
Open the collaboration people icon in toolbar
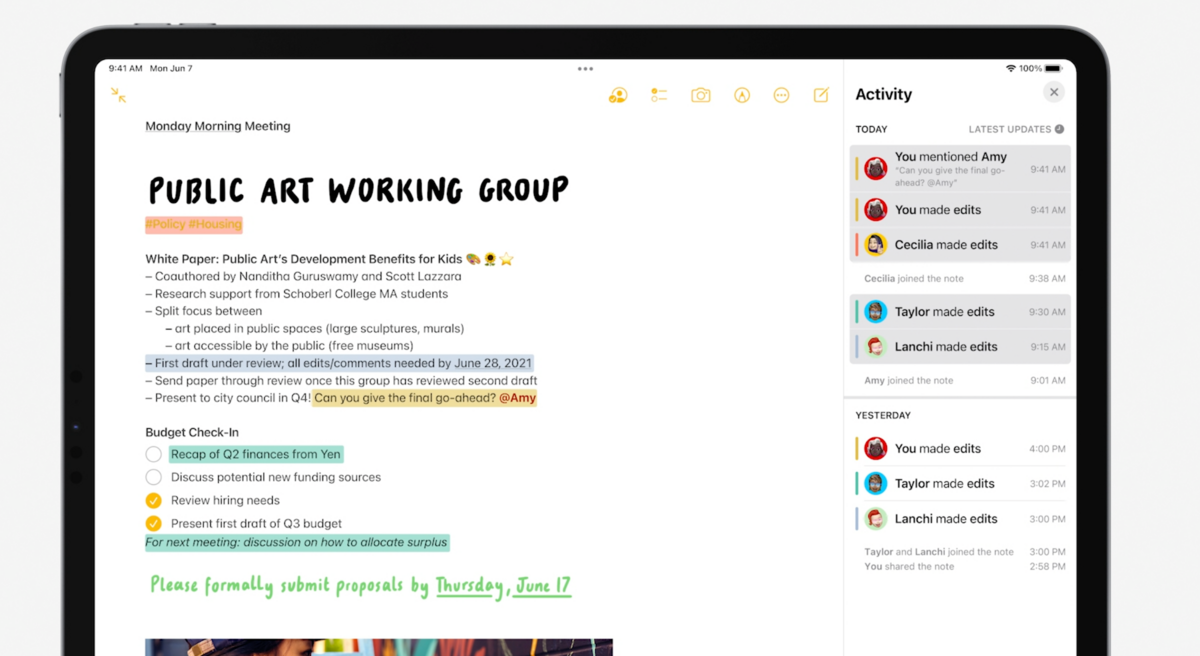click(x=618, y=95)
